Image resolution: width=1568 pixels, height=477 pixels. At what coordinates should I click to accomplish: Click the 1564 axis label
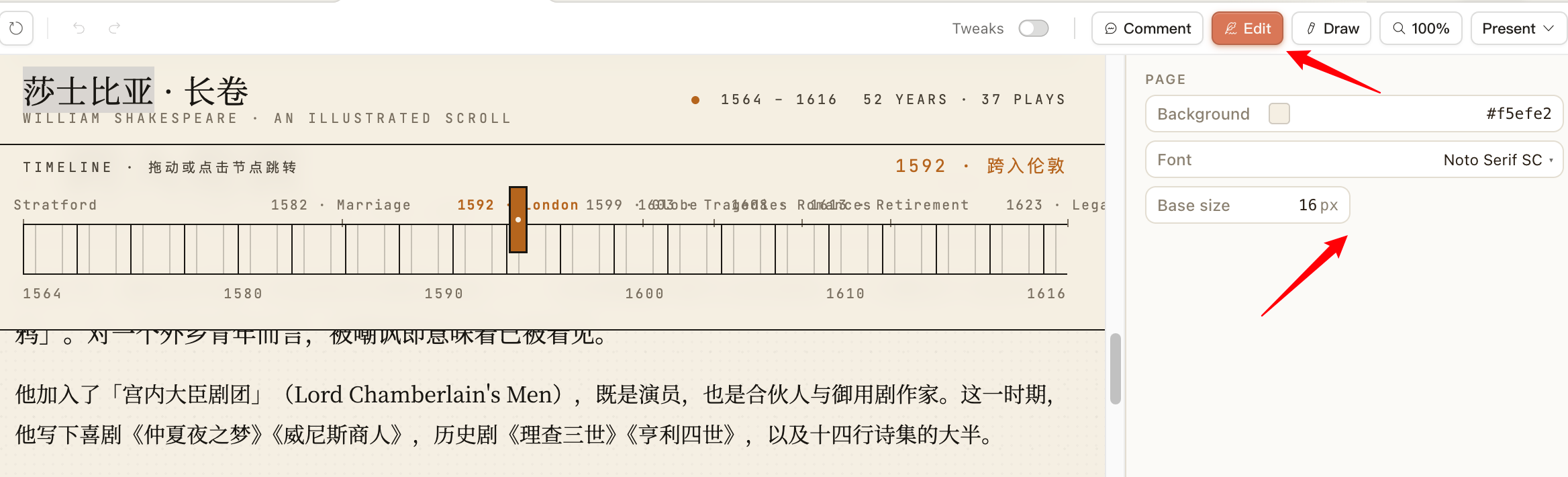(x=42, y=294)
